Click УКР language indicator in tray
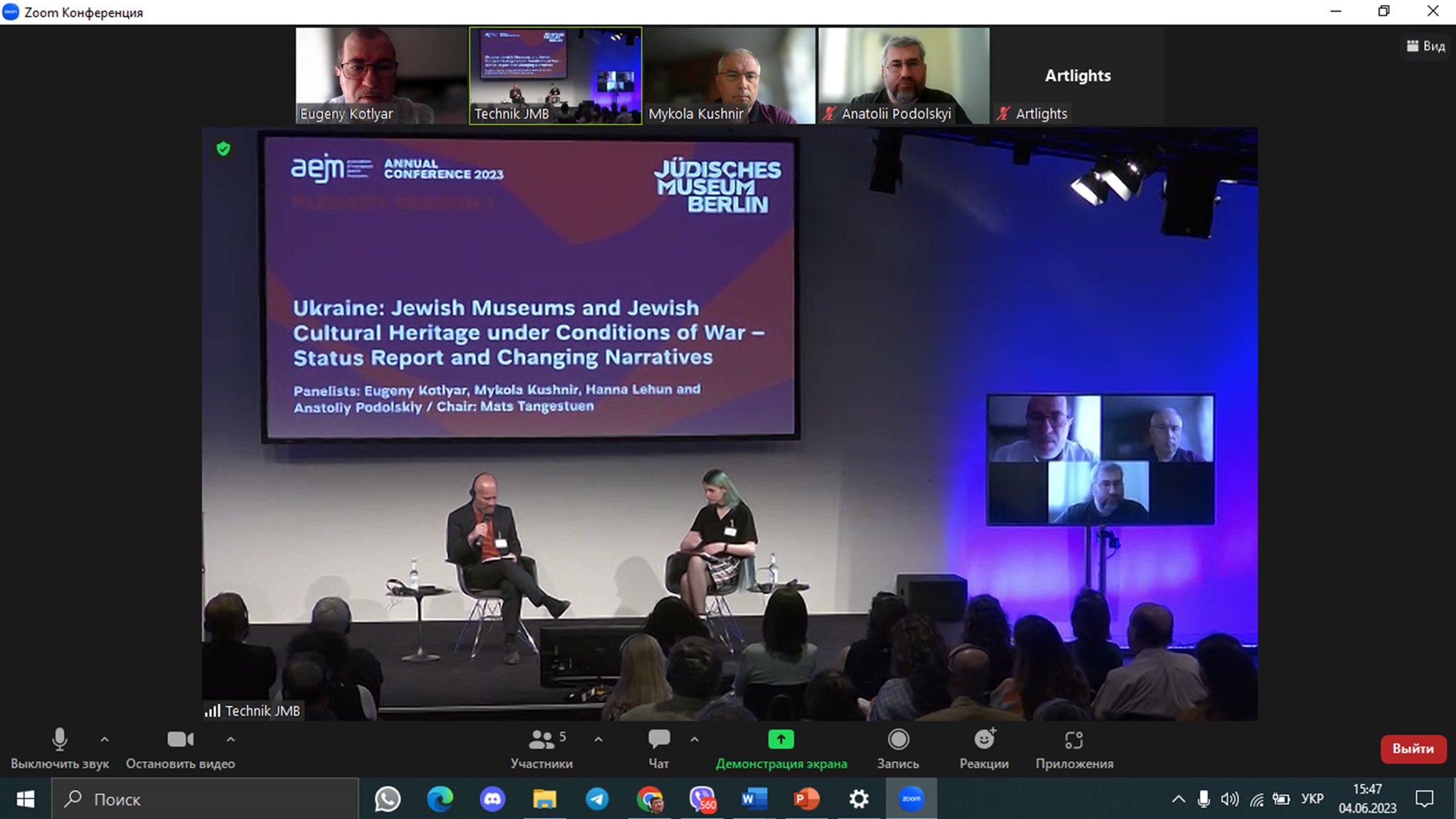Viewport: 1456px width, 819px height. pyautogui.click(x=1312, y=799)
